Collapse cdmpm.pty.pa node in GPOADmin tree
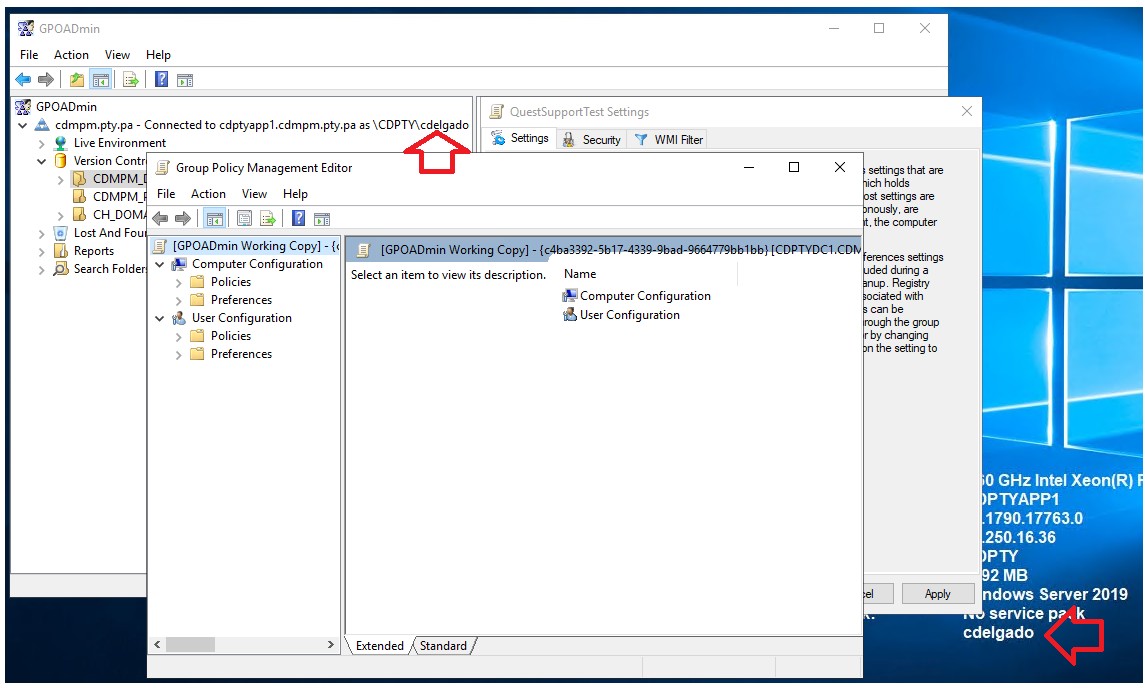The height and width of the screenshot is (688, 1145). click(x=23, y=125)
